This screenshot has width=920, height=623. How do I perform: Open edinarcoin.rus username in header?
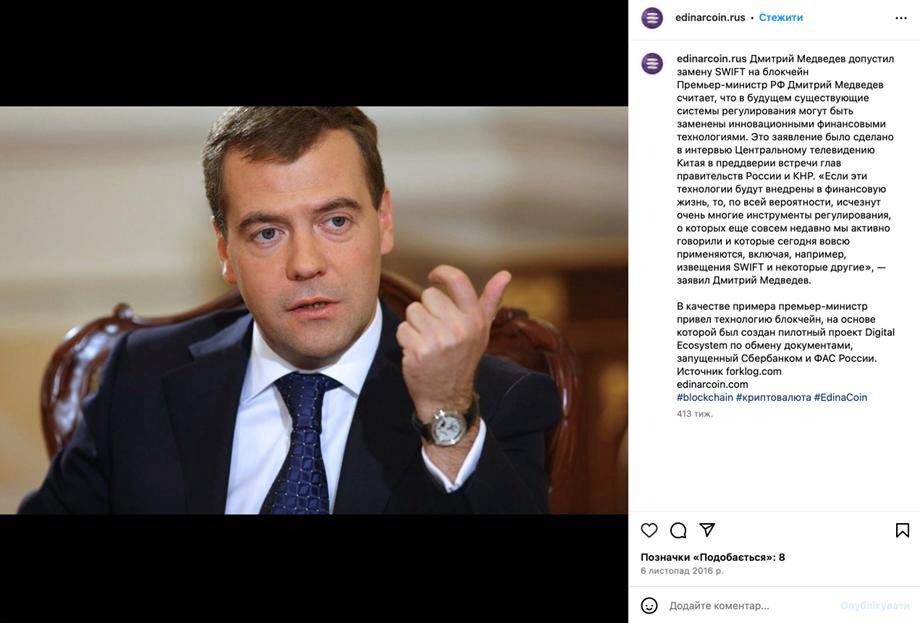coord(710,18)
